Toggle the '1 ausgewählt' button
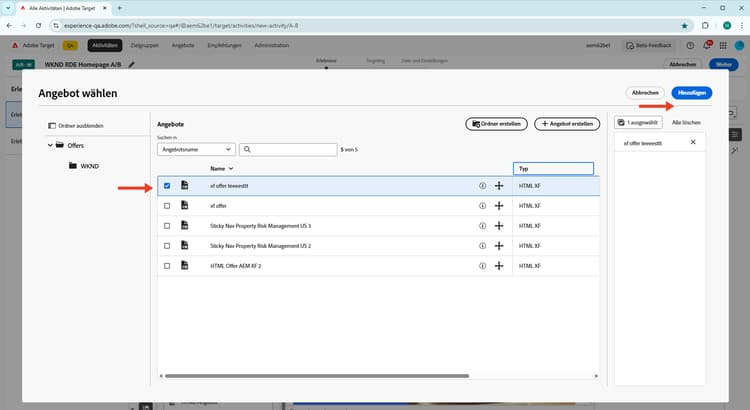Screen dimensions: 750x410 [638, 122]
